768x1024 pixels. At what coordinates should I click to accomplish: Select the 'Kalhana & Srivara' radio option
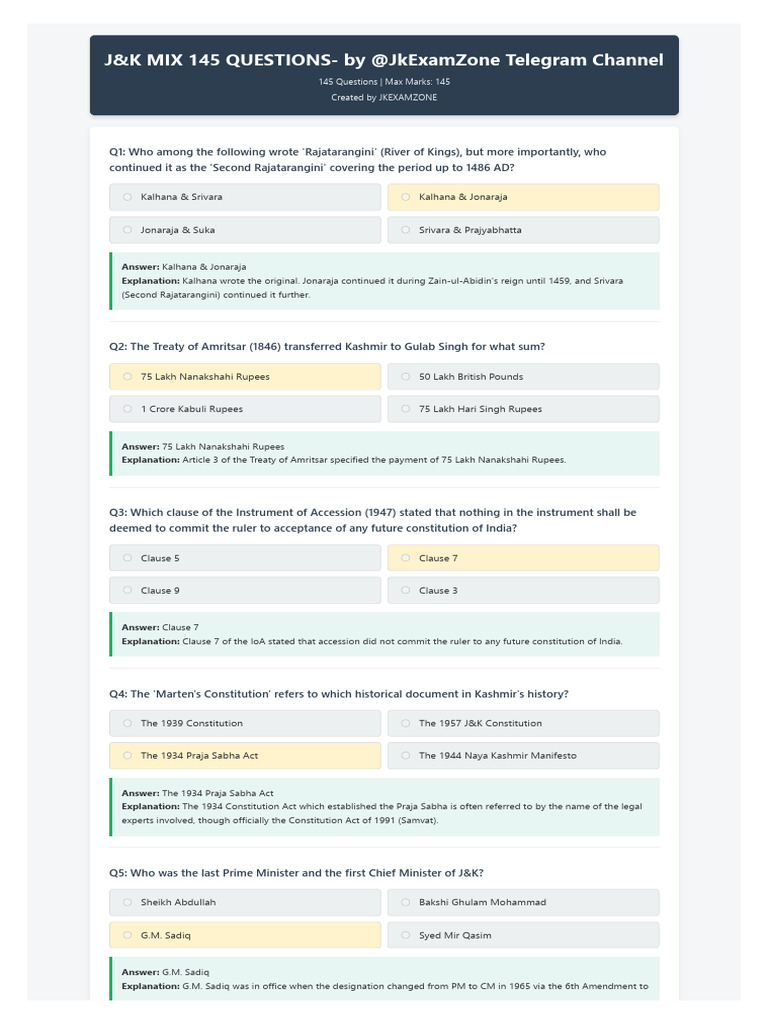coord(245,197)
